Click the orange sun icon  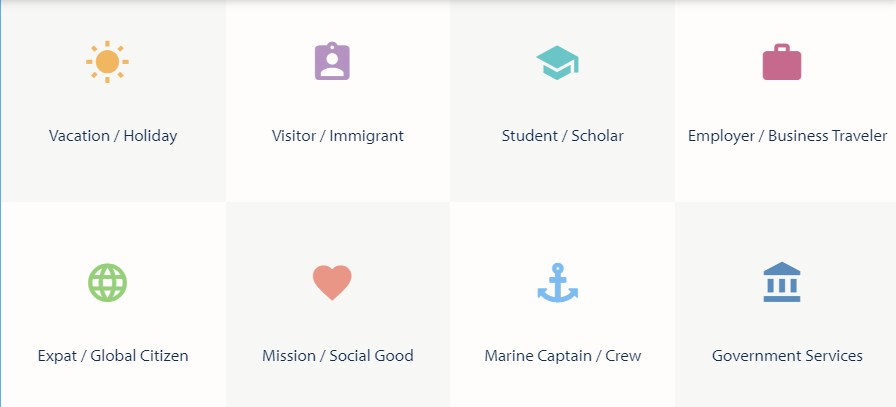107,62
